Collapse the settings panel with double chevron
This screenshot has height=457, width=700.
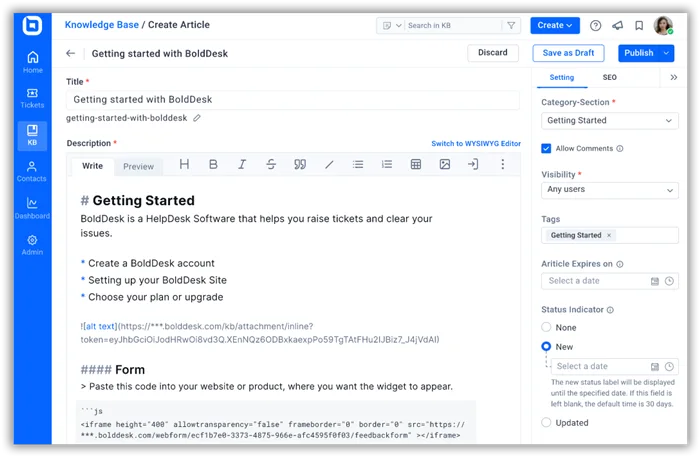(x=674, y=77)
